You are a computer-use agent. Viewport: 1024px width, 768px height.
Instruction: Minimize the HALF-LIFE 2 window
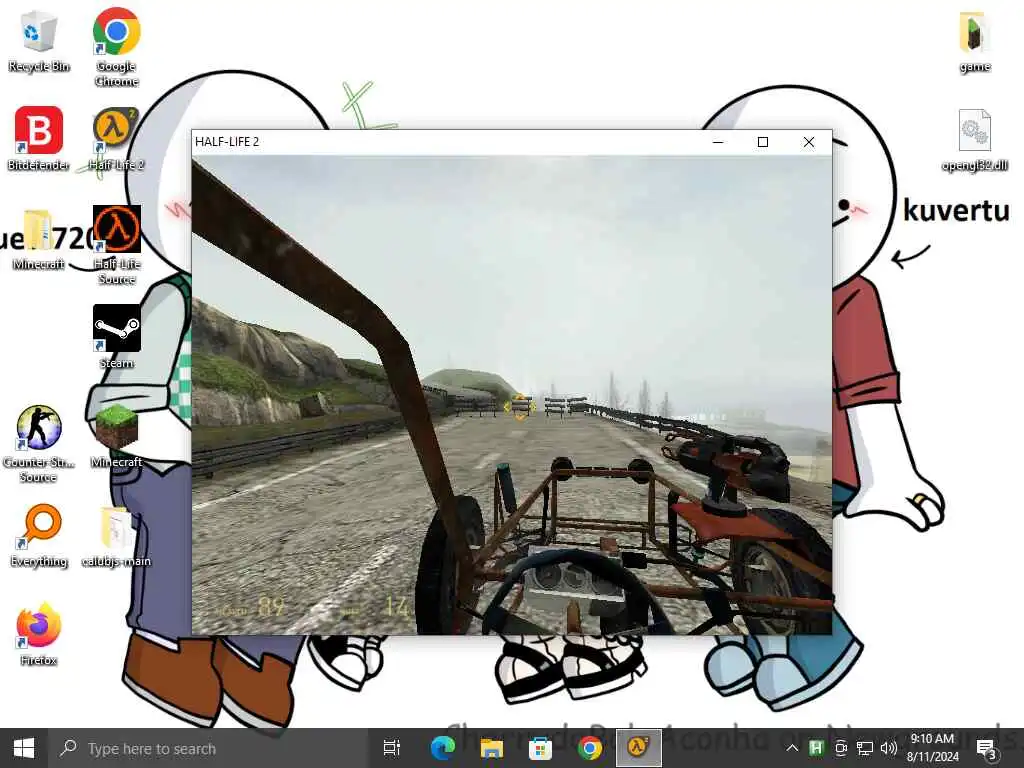pyautogui.click(x=718, y=142)
